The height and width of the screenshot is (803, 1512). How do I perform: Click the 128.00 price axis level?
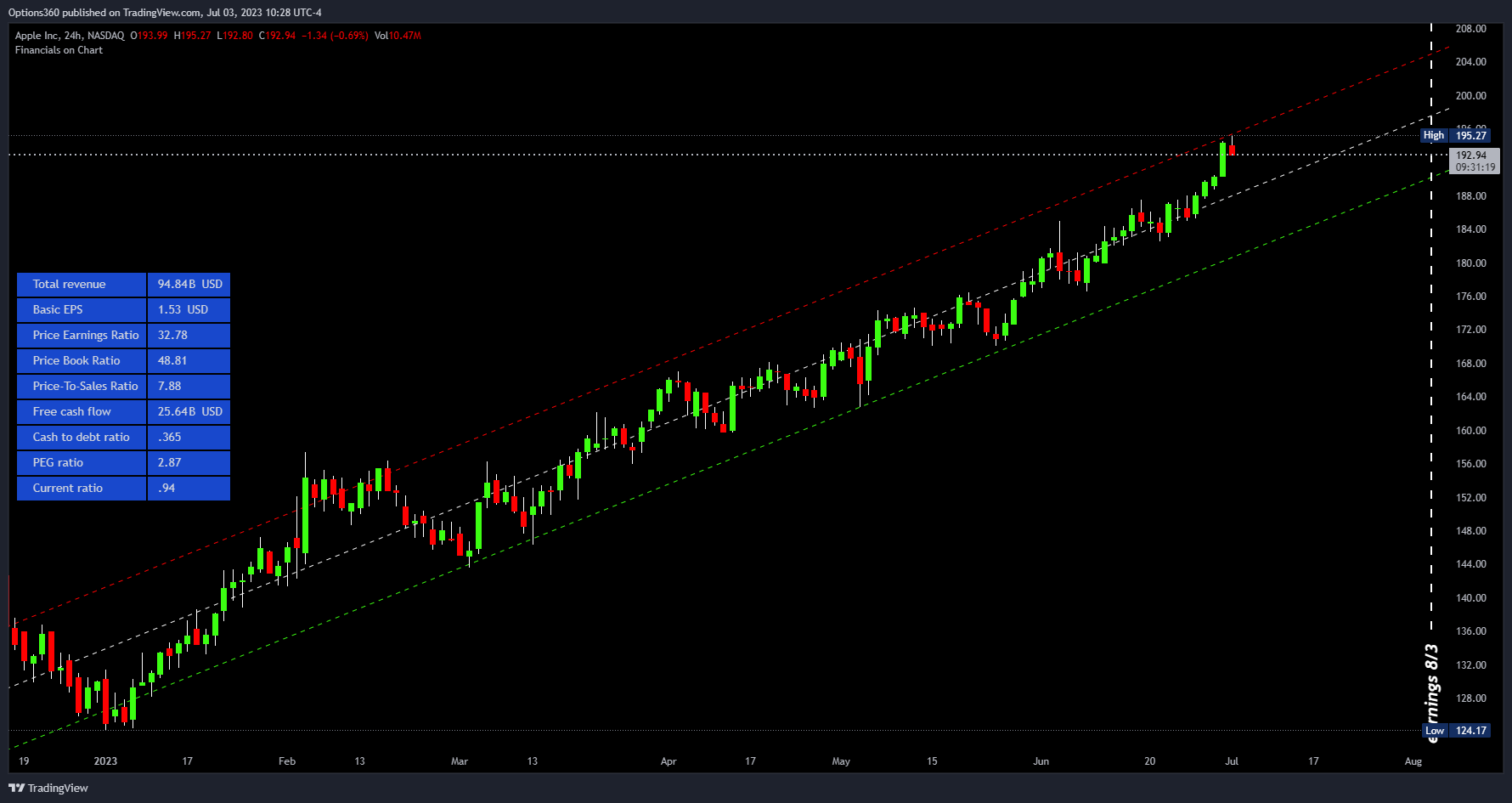point(1470,698)
